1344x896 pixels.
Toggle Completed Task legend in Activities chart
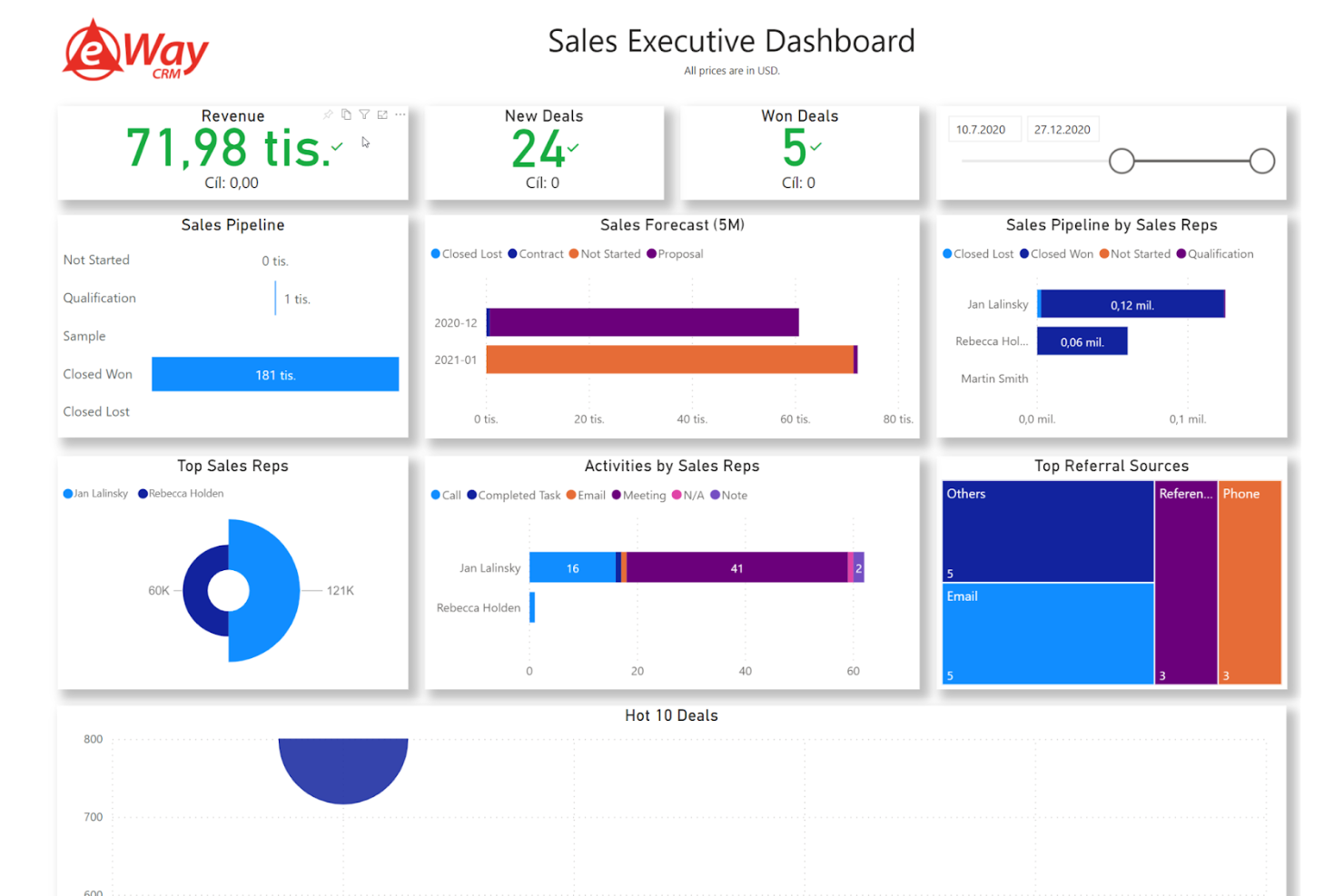click(514, 496)
